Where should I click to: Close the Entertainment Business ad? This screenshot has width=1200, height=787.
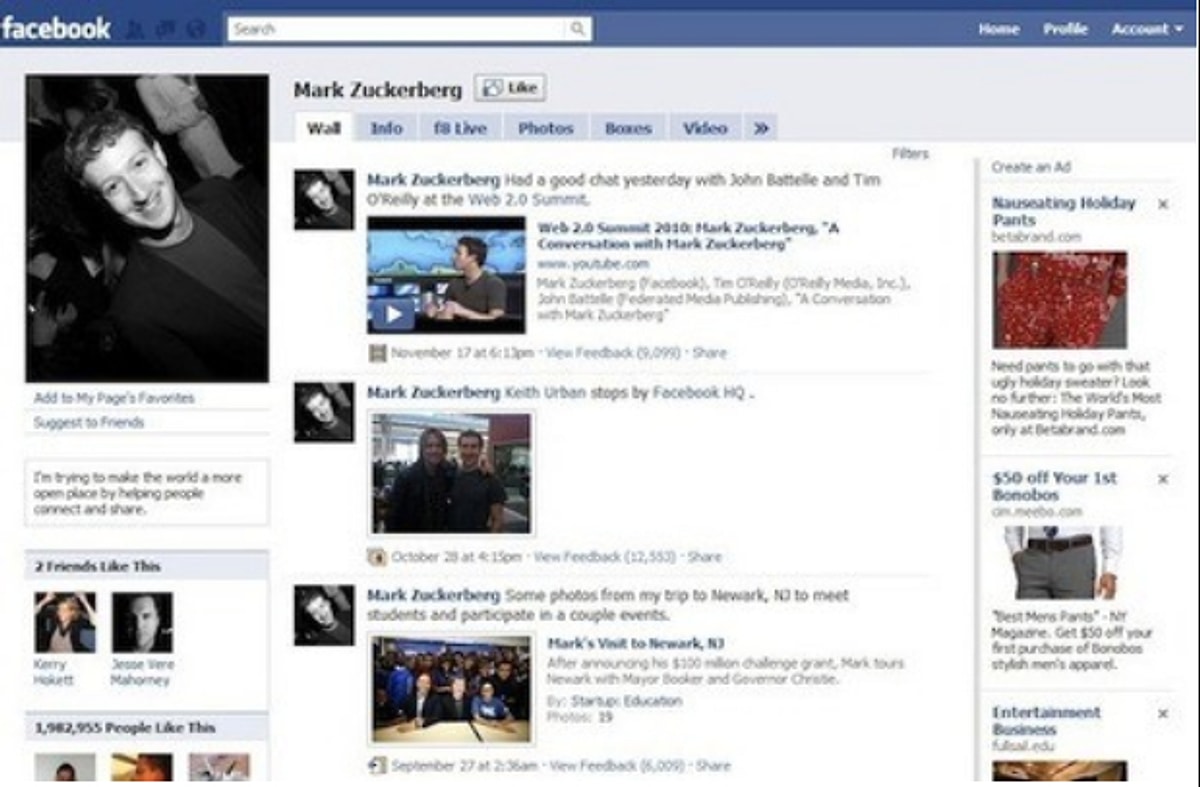(1163, 714)
